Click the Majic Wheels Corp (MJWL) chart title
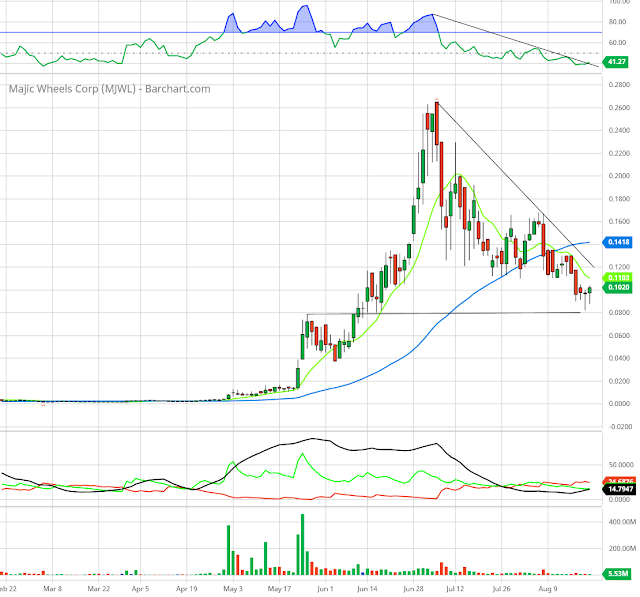Viewport: 640px width, 597px height. [x=109, y=89]
